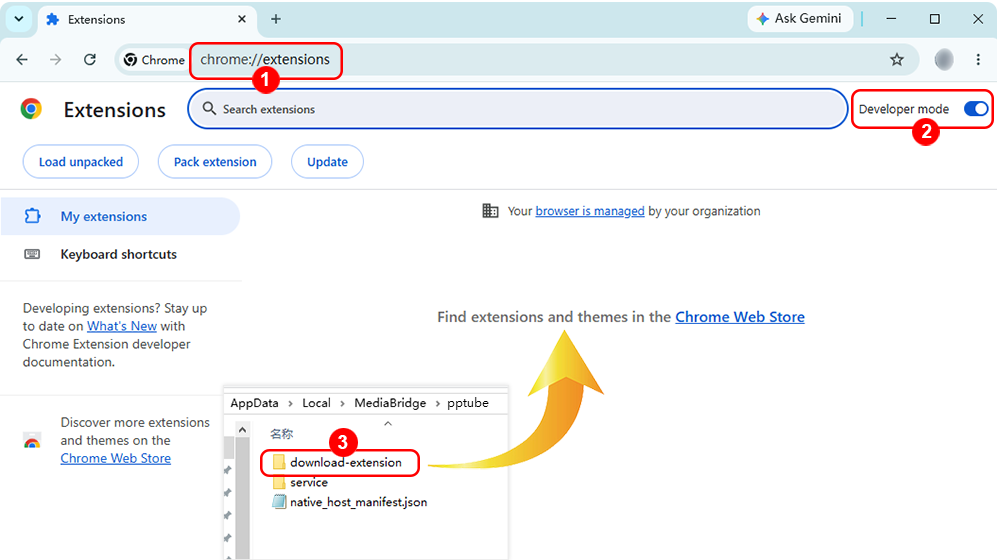Click pptube in the Explorer breadcrumb
The height and width of the screenshot is (560, 1000).
tap(468, 403)
